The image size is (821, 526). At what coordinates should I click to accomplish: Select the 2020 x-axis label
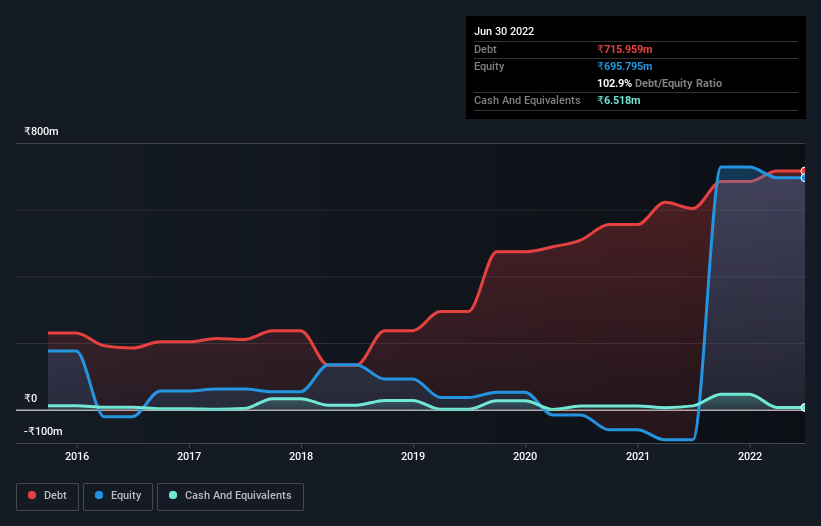coord(525,456)
